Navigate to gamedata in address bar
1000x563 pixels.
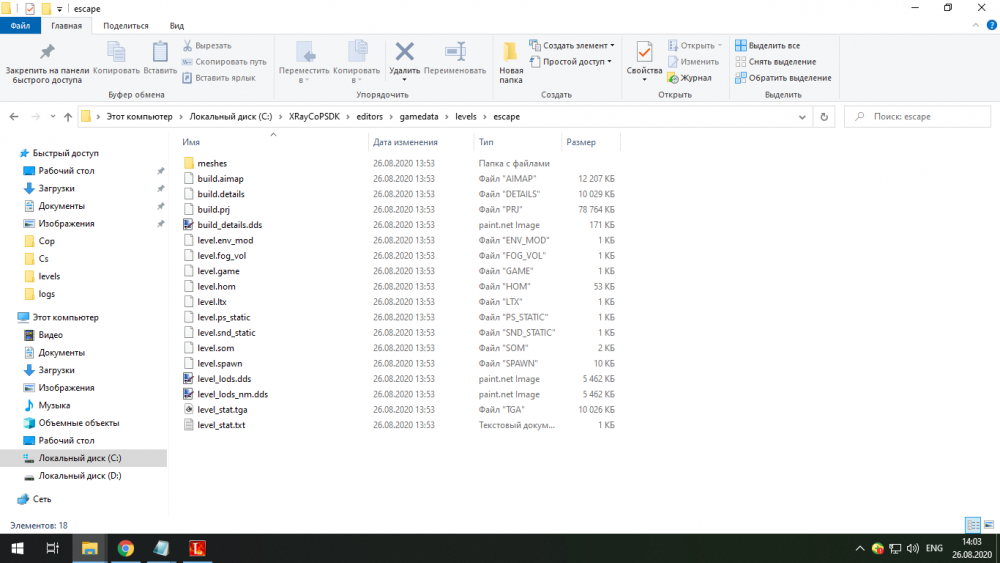(419, 117)
